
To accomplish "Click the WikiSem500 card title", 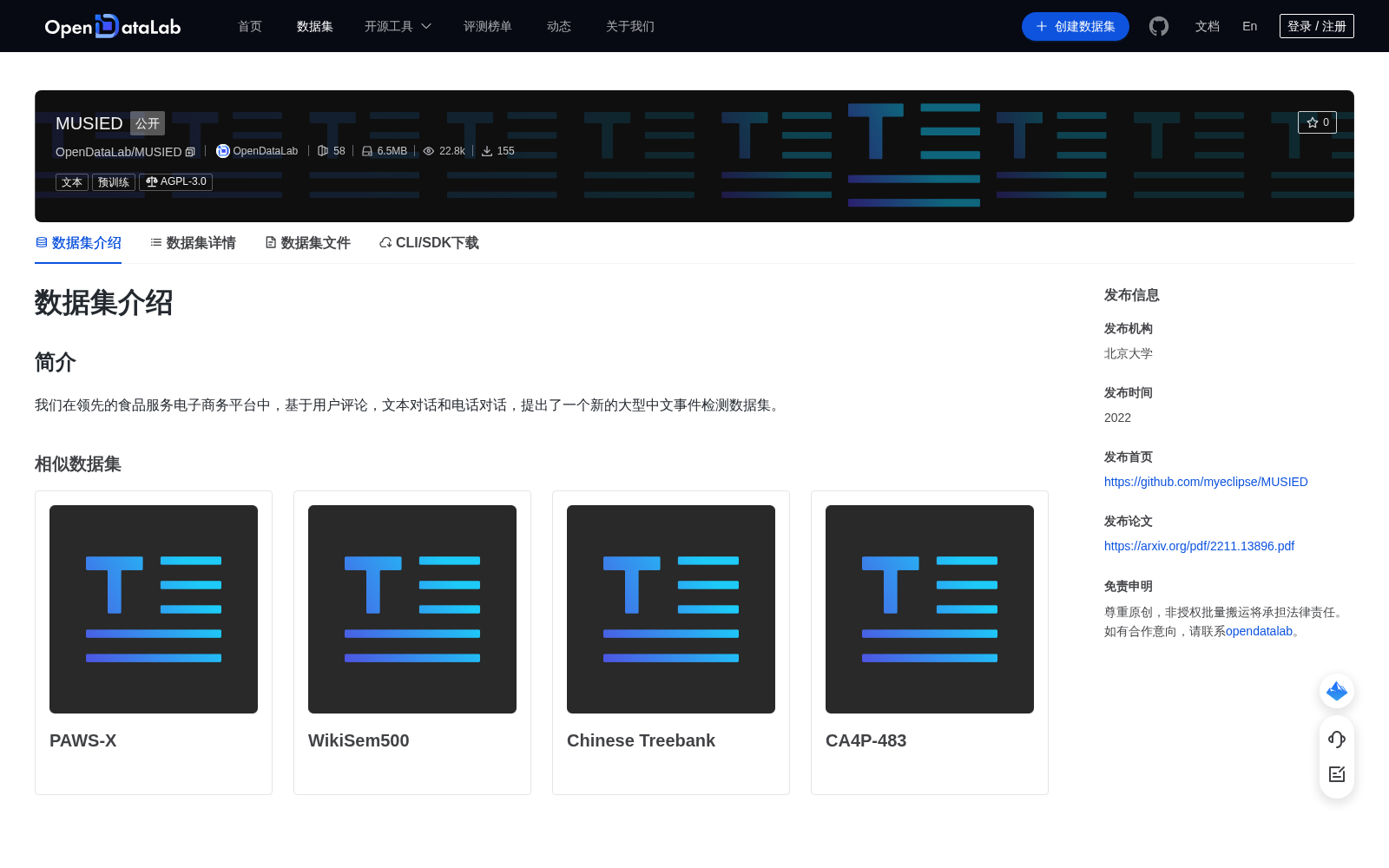I will click(359, 740).
